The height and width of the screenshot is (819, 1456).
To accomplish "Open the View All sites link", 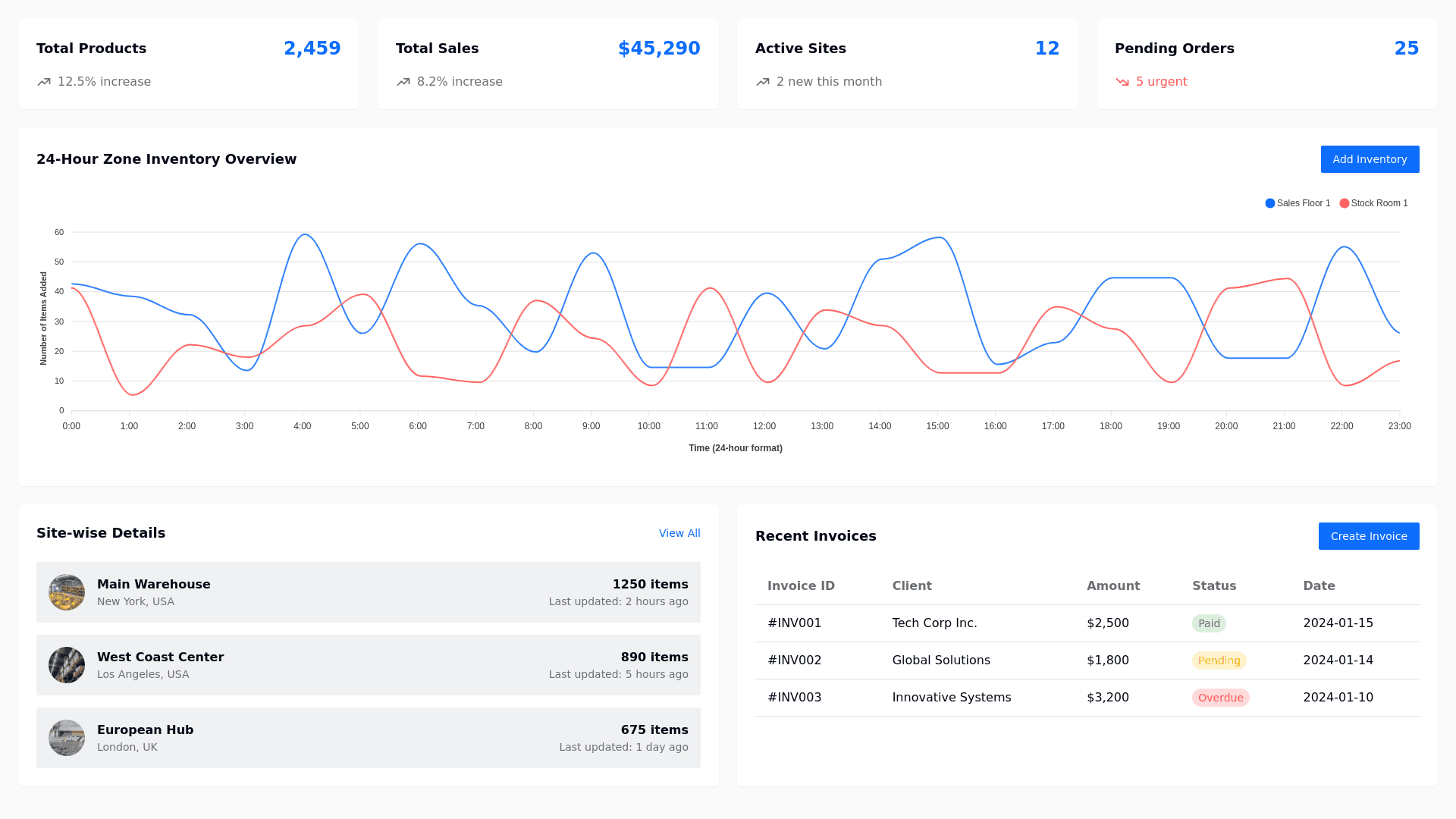I will [x=679, y=533].
